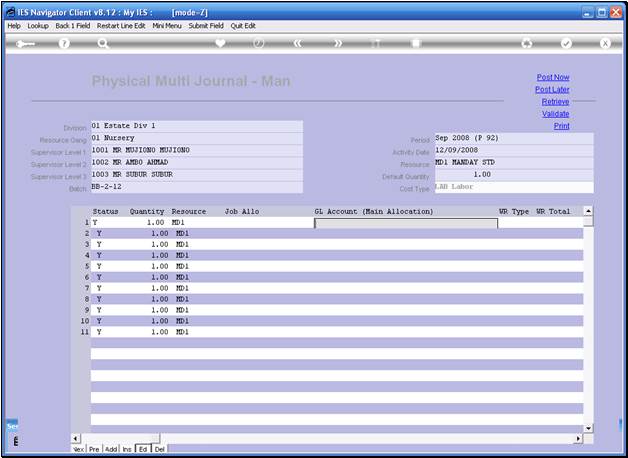Click the GL Account (Main Allocation) header

click(374, 211)
